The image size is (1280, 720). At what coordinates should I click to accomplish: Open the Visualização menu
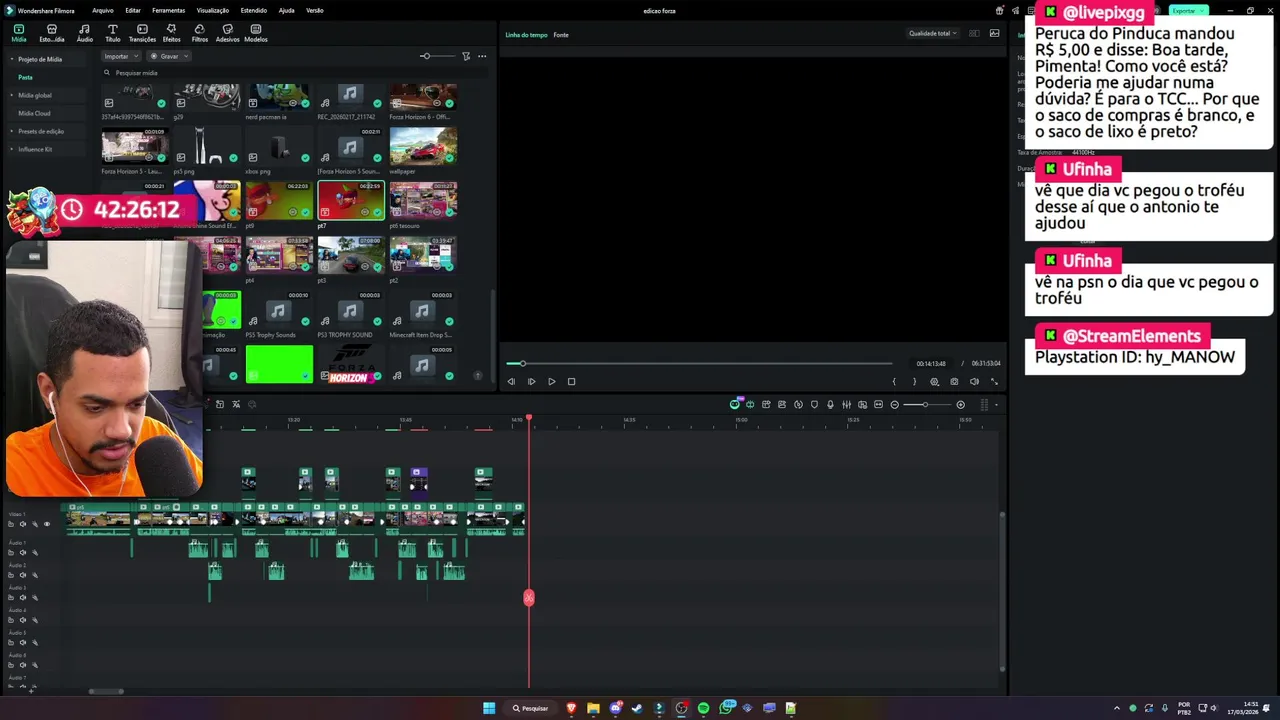coord(213,10)
